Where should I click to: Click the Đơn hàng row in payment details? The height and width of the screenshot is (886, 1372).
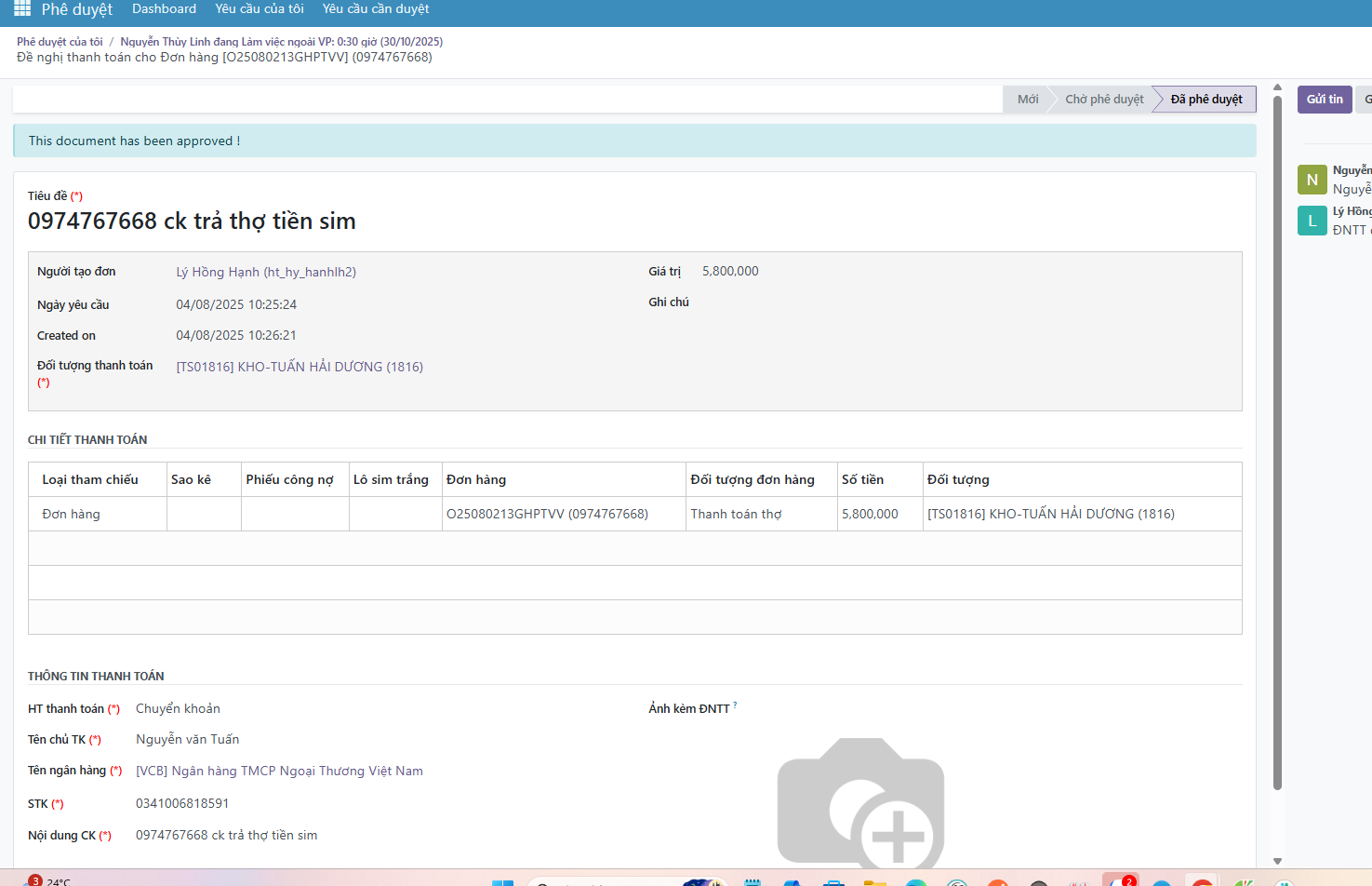click(72, 514)
